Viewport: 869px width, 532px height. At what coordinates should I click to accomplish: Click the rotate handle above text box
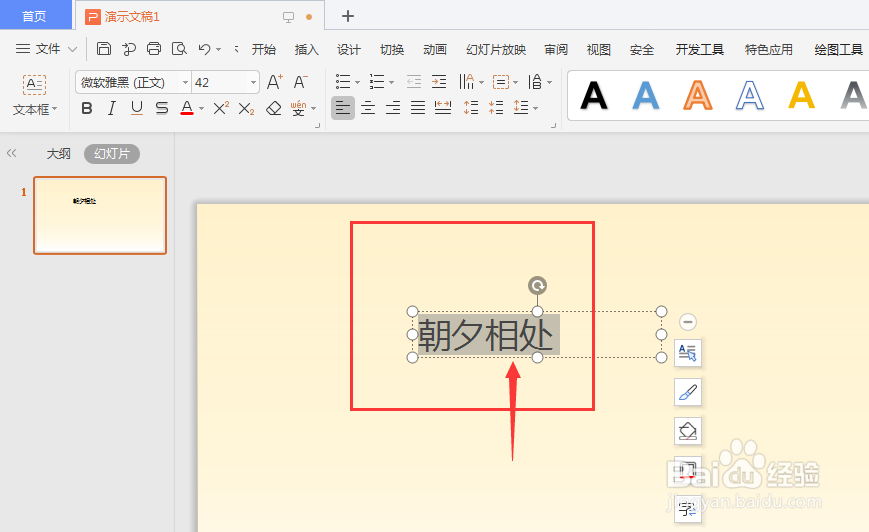[537, 285]
